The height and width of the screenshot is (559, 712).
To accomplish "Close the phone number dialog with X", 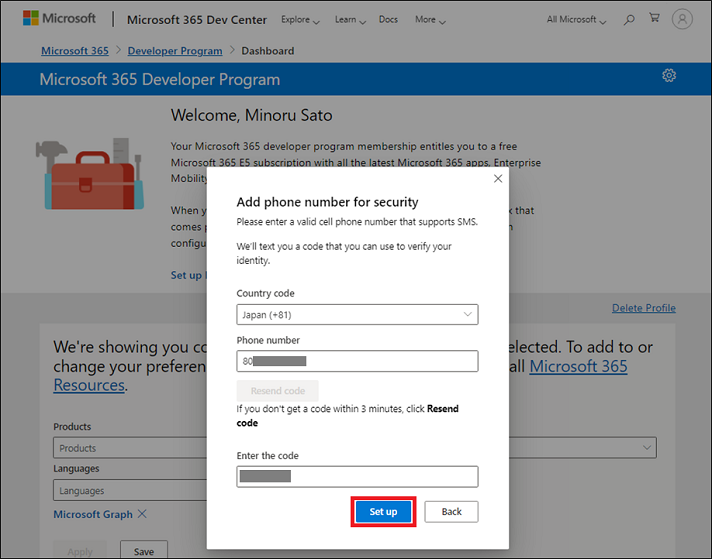I will click(498, 178).
